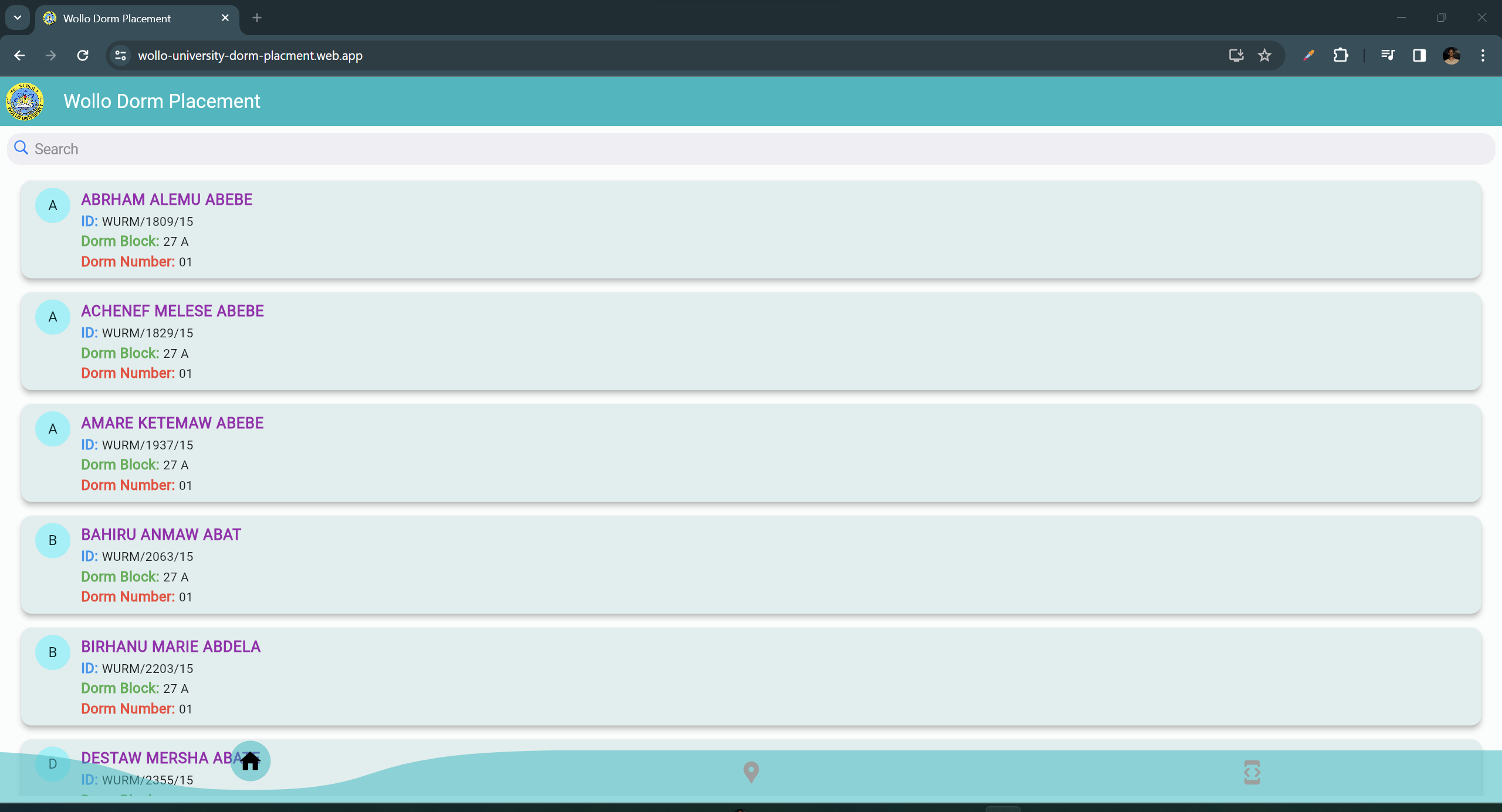Open Chrome three-dot menu
This screenshot has width=1502, height=812.
tap(1483, 56)
